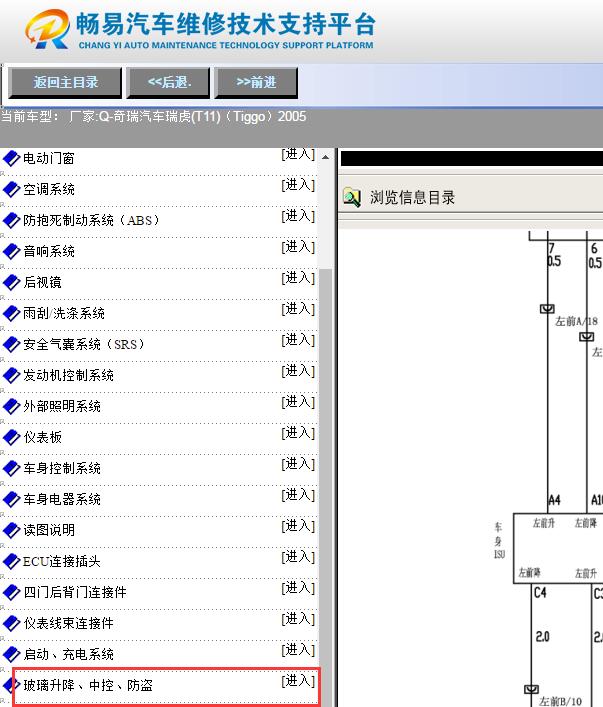Viewport: 603px width, 707px height.
Task: Click the book icon beside 空调系统
Action: click(11, 189)
